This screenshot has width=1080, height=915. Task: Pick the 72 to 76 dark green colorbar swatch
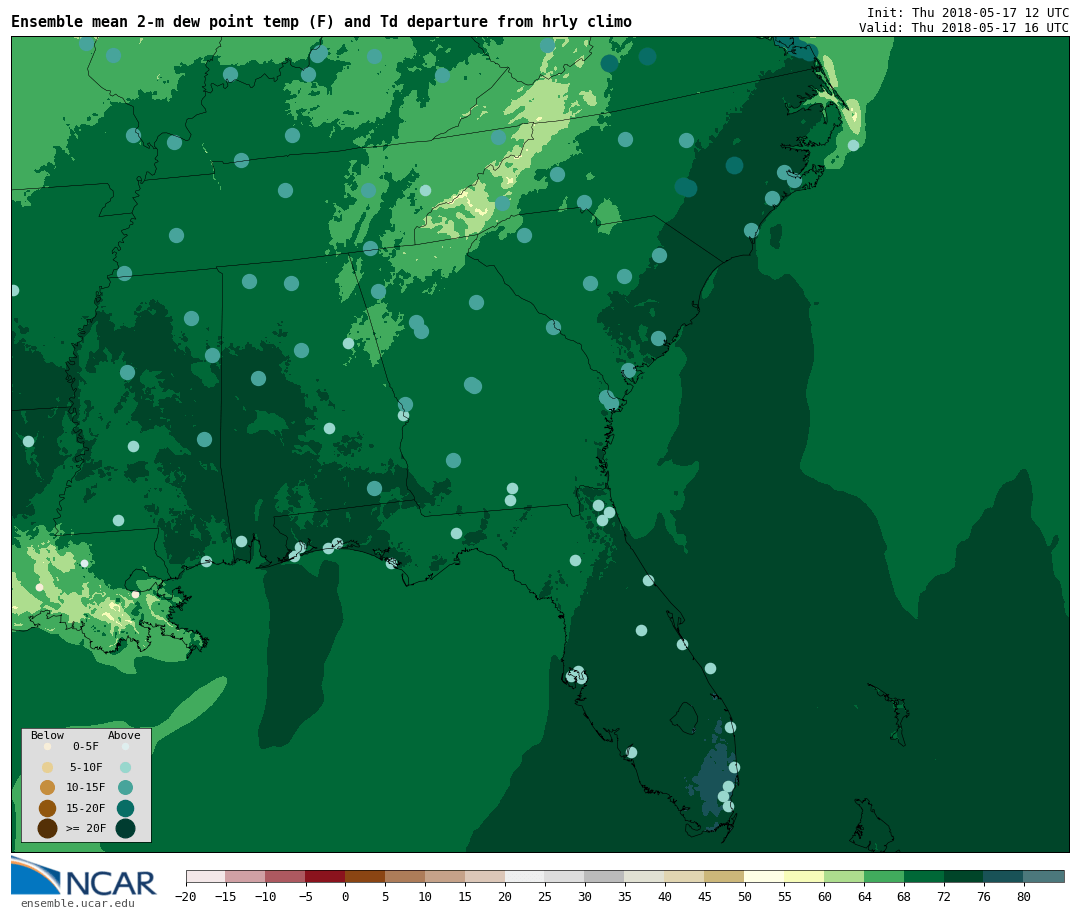pos(964,877)
